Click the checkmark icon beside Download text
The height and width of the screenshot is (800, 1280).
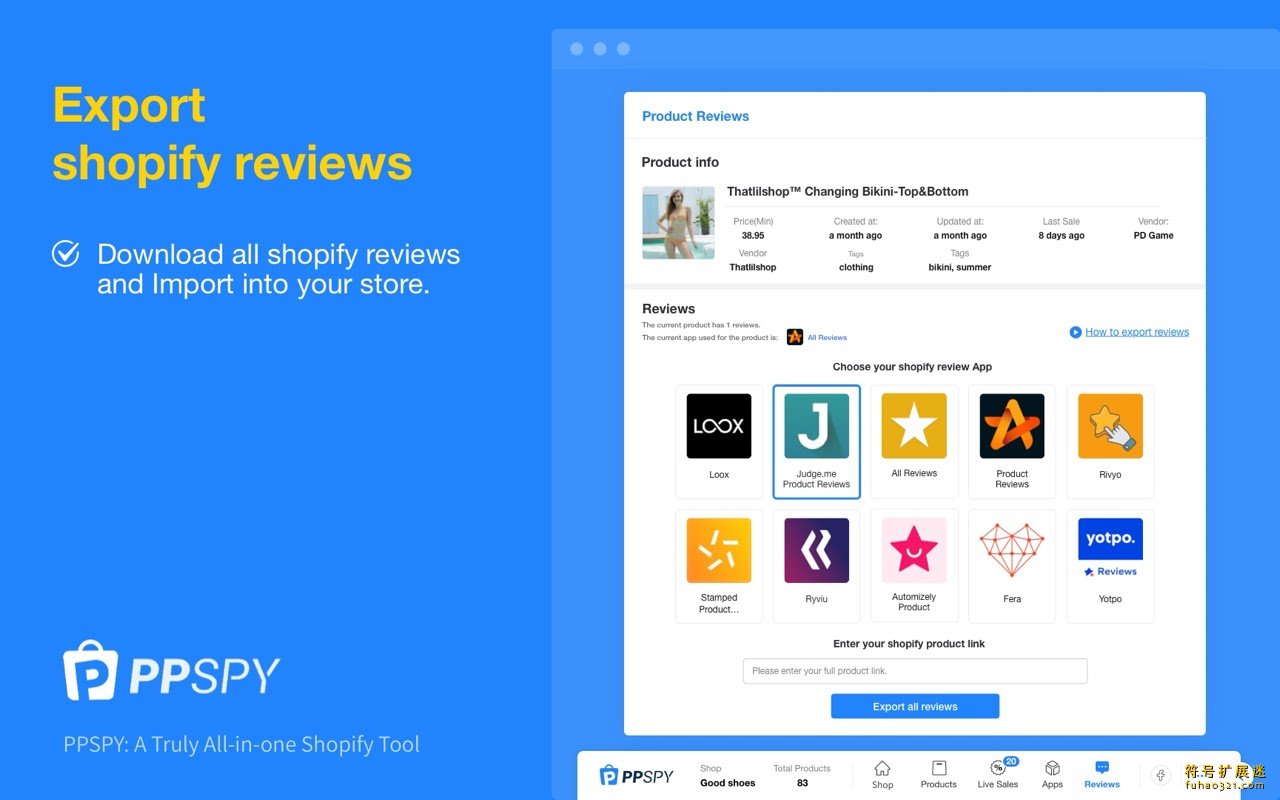click(x=65, y=254)
